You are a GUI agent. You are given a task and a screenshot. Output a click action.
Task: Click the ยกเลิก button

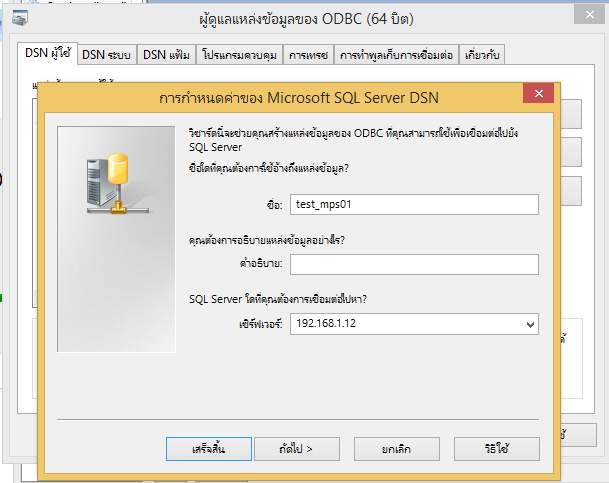click(397, 449)
